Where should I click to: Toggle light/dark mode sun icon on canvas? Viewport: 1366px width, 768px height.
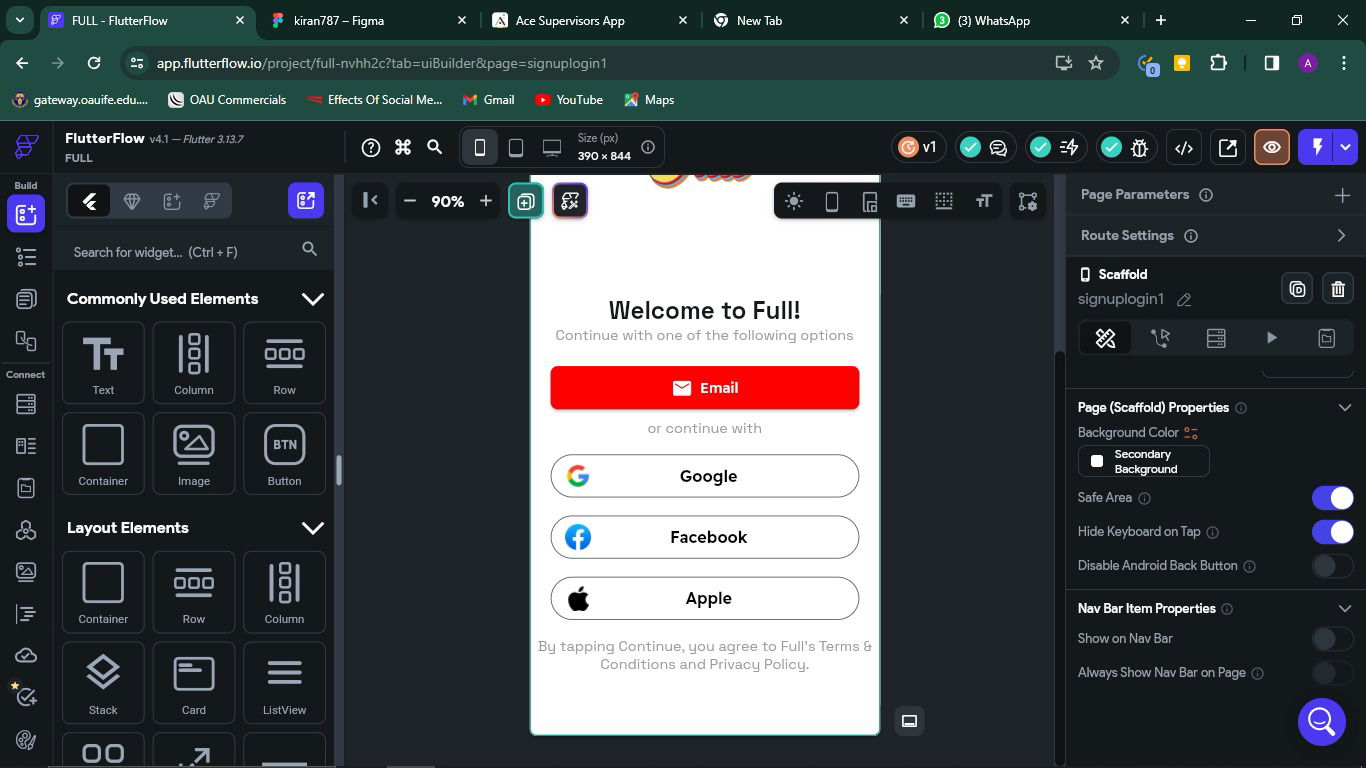tap(794, 201)
